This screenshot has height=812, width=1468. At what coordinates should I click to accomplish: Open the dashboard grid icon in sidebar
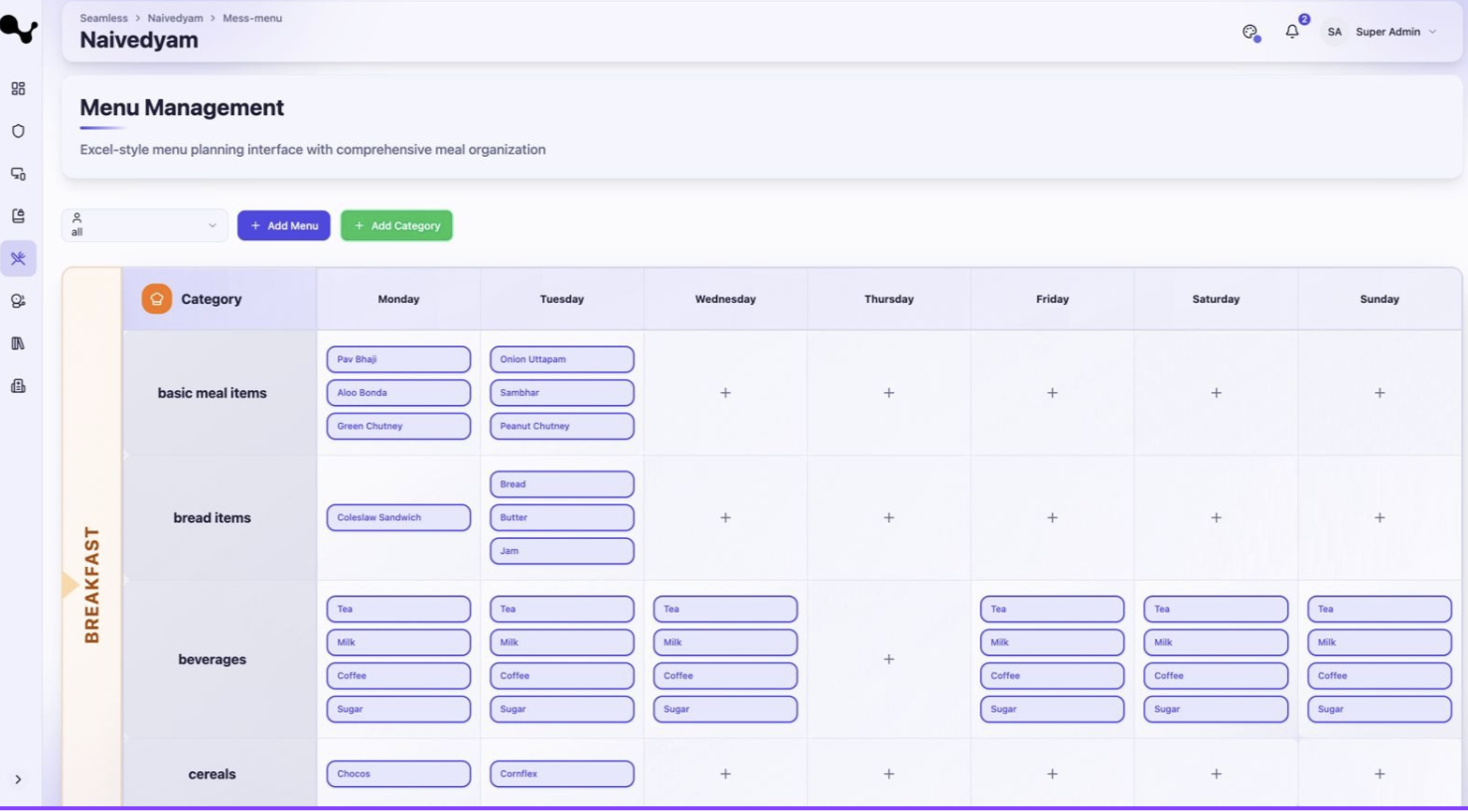tap(18, 88)
